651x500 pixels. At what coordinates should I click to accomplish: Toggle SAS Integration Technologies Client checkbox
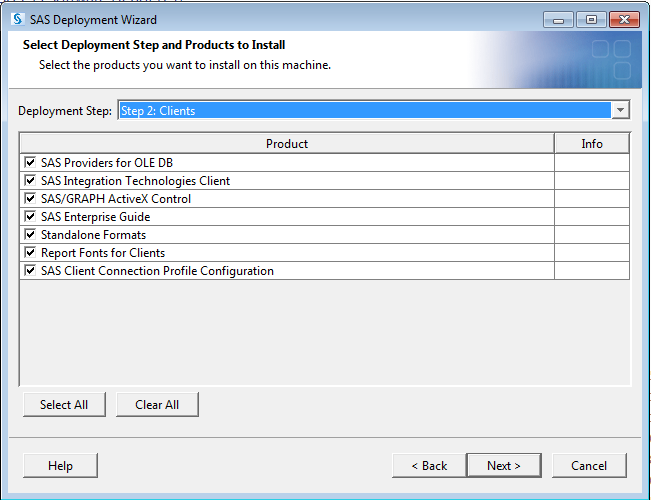tap(30, 181)
